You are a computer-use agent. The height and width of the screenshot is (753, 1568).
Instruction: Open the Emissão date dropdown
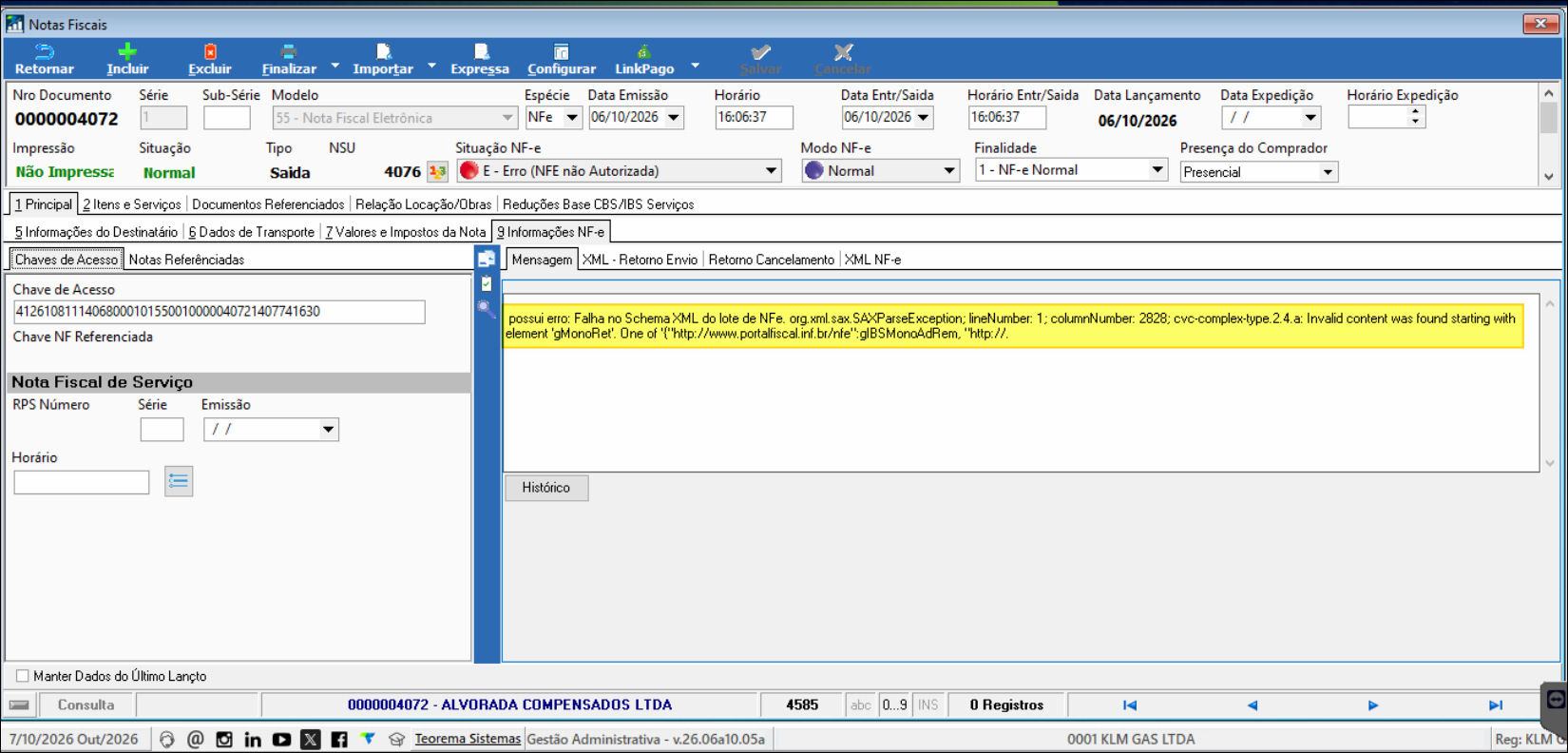click(328, 430)
